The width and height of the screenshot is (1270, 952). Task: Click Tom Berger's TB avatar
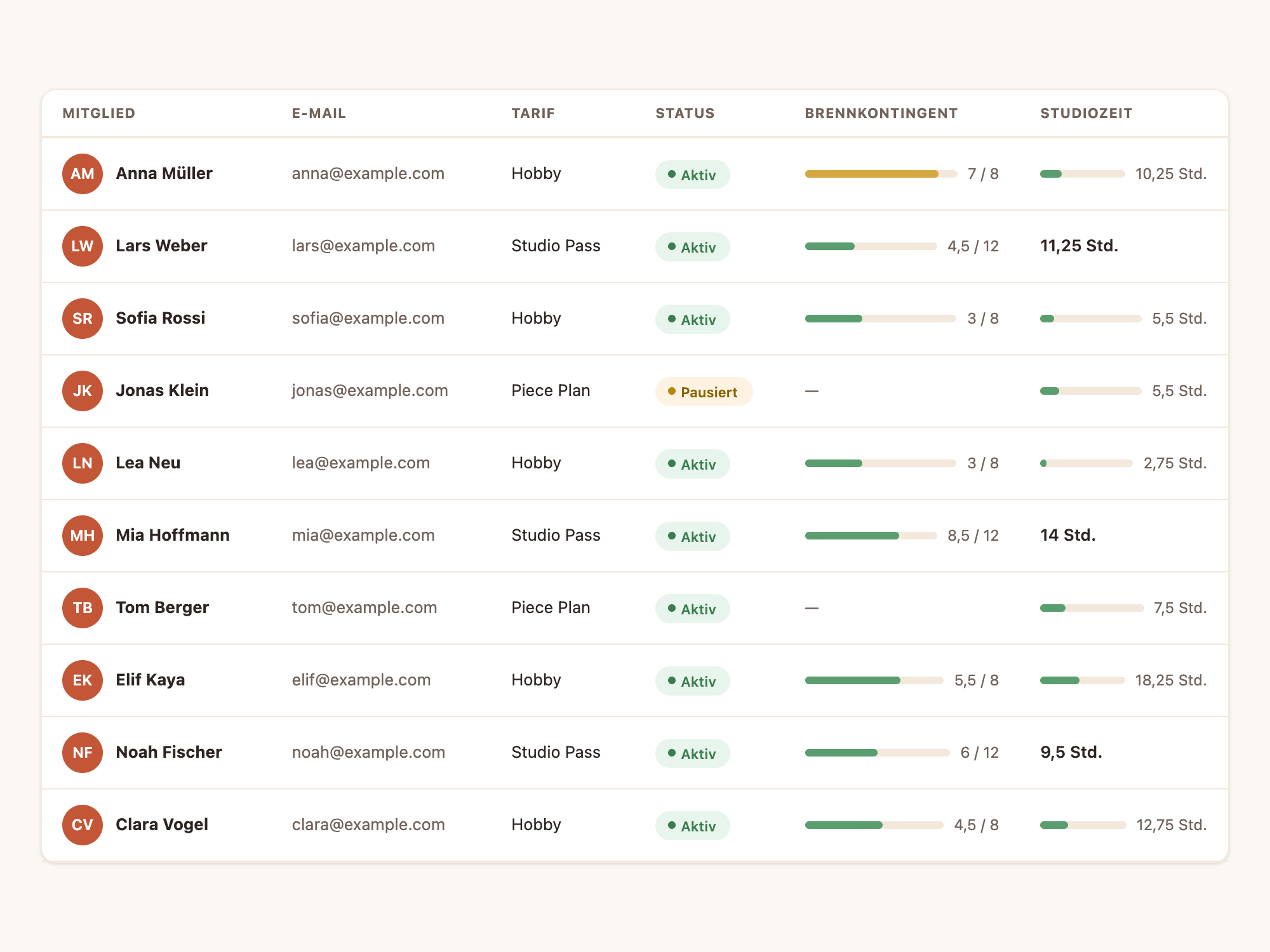click(83, 608)
